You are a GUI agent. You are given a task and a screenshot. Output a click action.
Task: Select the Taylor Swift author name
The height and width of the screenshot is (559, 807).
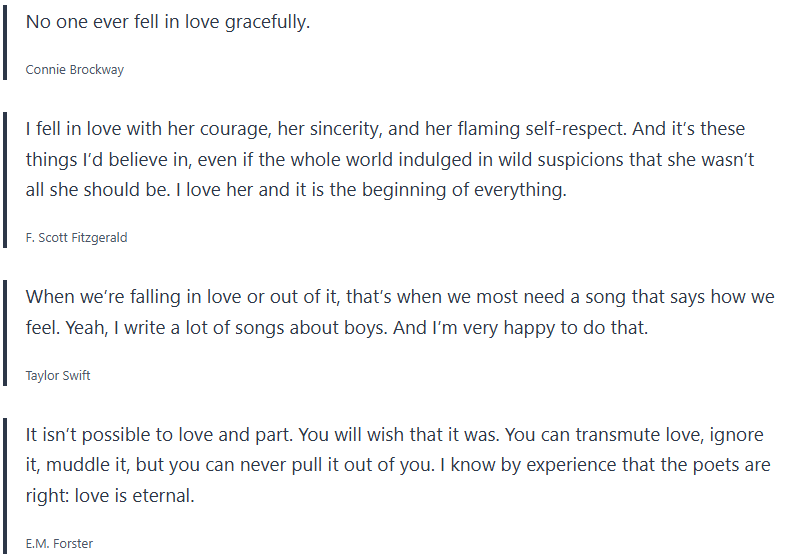coord(58,376)
